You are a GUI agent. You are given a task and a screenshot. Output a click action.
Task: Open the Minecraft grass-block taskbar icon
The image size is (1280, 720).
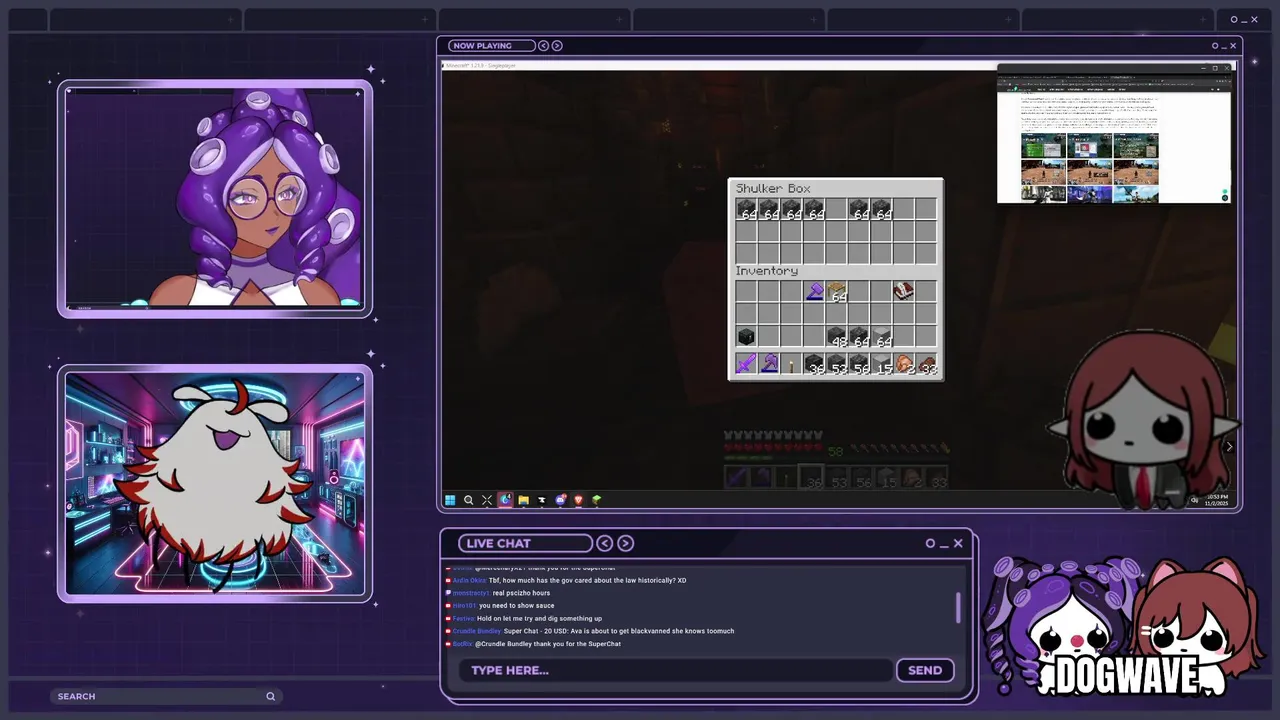click(x=597, y=500)
